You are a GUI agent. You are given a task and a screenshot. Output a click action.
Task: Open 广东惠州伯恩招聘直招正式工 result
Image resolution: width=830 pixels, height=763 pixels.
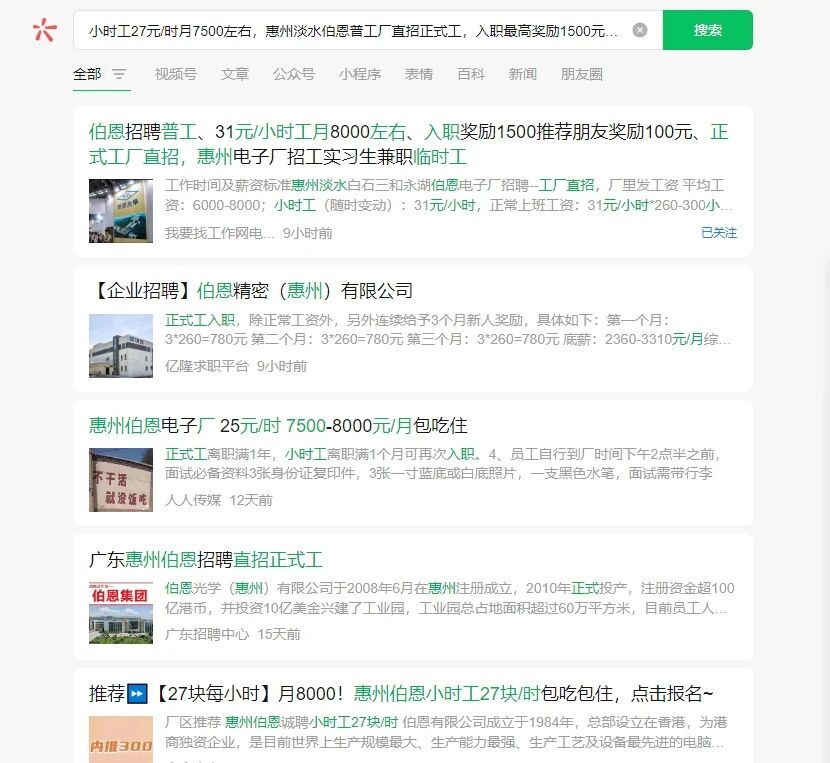(206, 560)
